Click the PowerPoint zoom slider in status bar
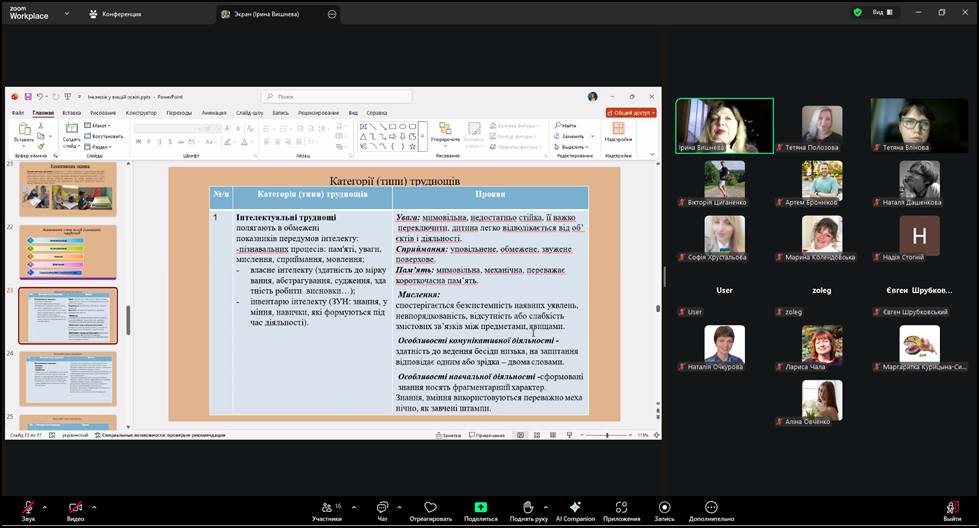 tap(607, 436)
